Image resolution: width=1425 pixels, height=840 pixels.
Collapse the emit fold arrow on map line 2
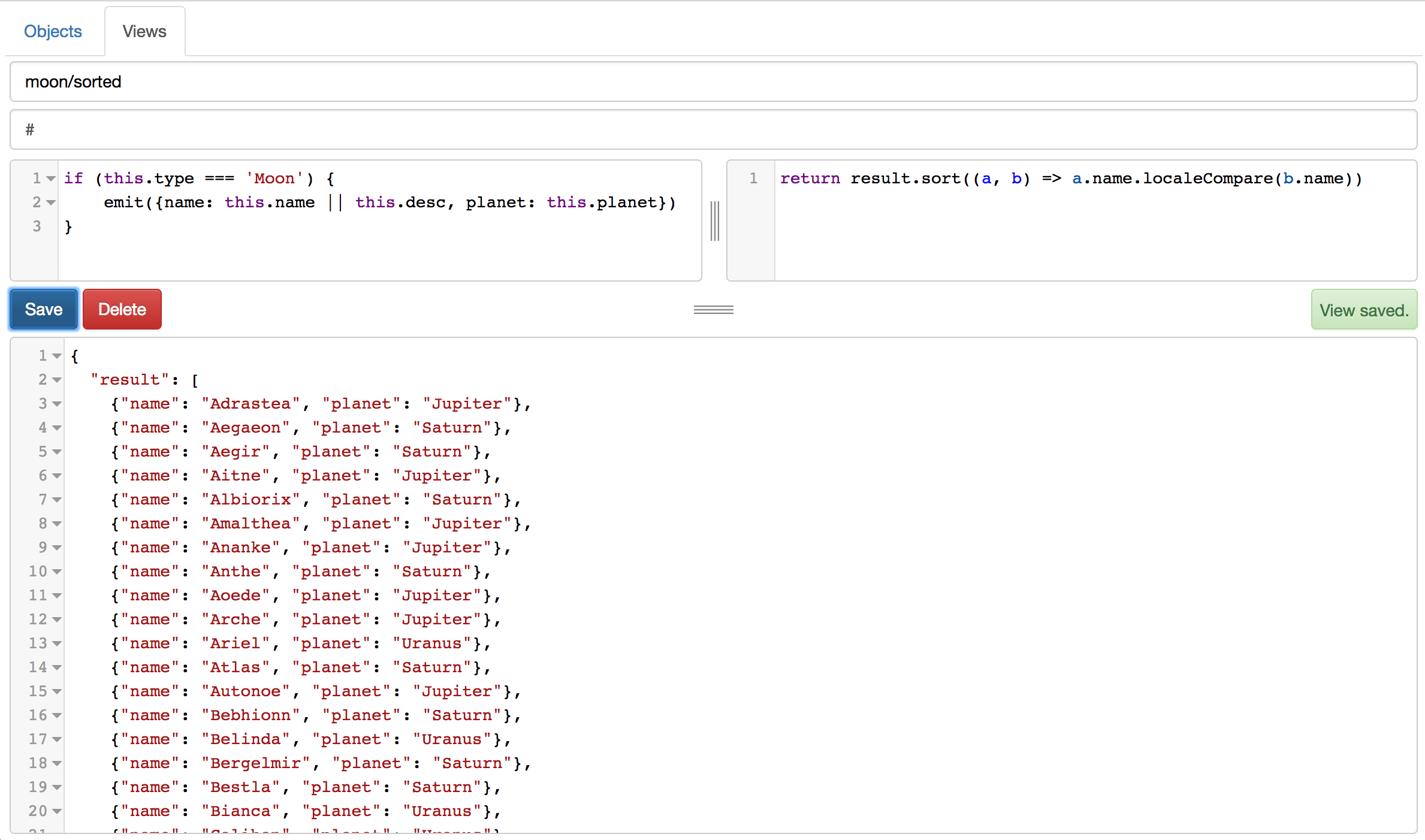coord(51,203)
